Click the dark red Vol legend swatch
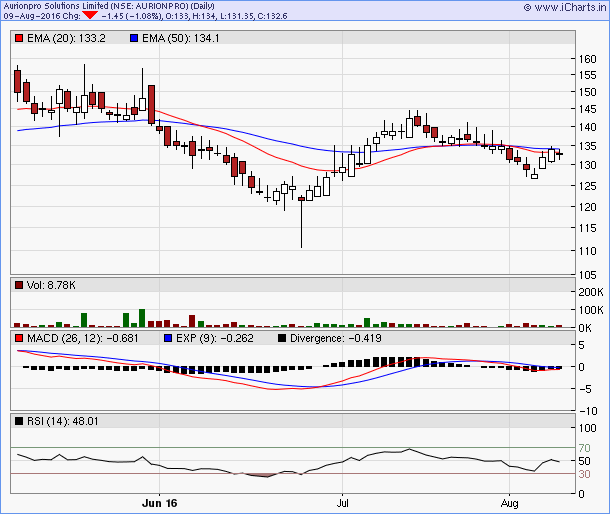Viewport: 610px width, 514px height. 19,285
